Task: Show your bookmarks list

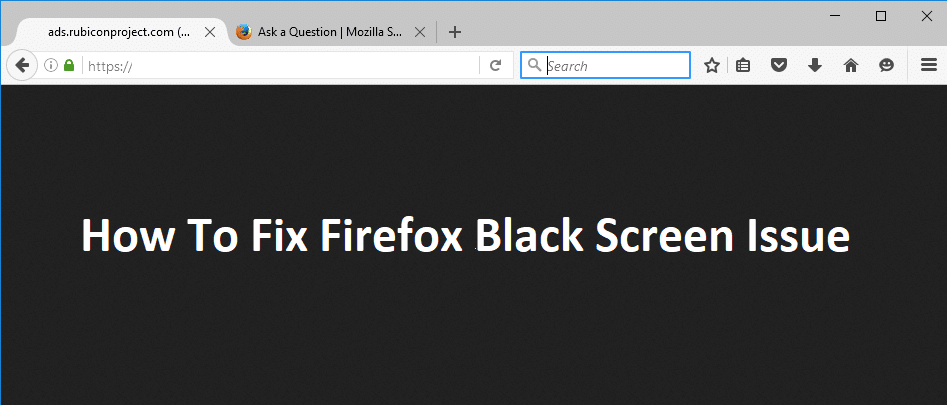Action: pyautogui.click(x=743, y=66)
